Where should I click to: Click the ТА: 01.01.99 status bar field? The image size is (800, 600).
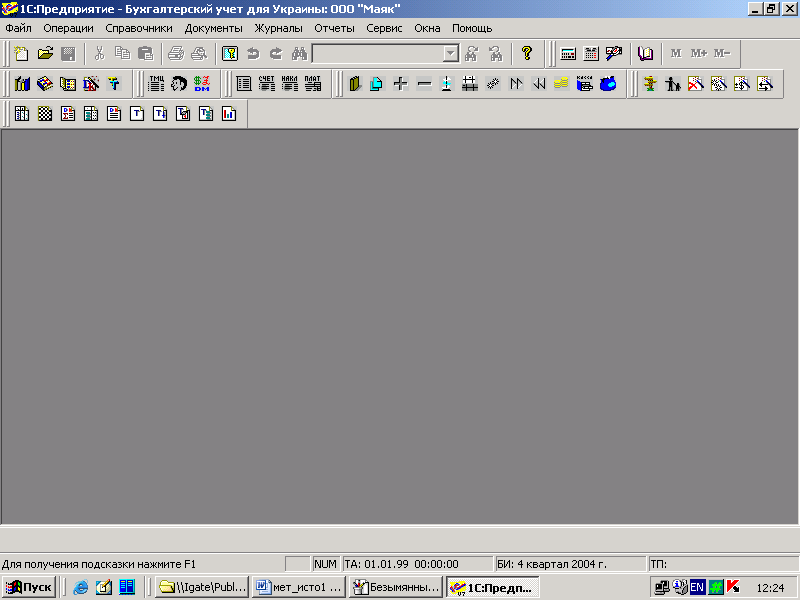point(417,564)
